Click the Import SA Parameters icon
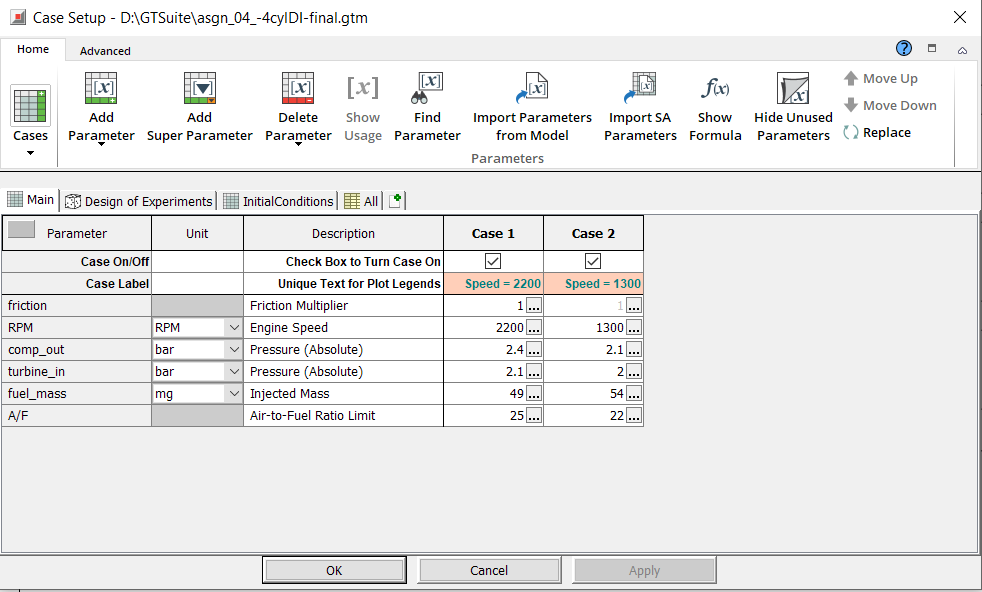The image size is (982, 592). point(640,88)
